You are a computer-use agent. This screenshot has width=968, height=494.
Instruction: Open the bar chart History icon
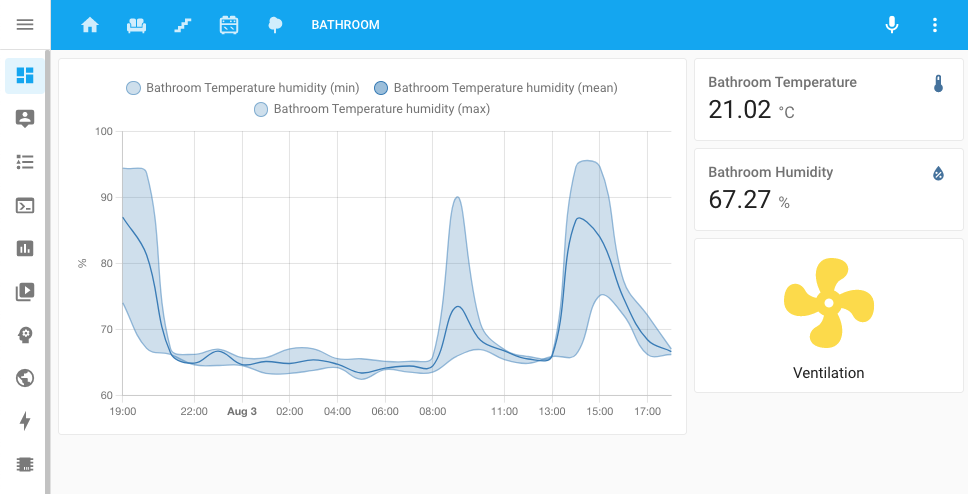coord(25,248)
